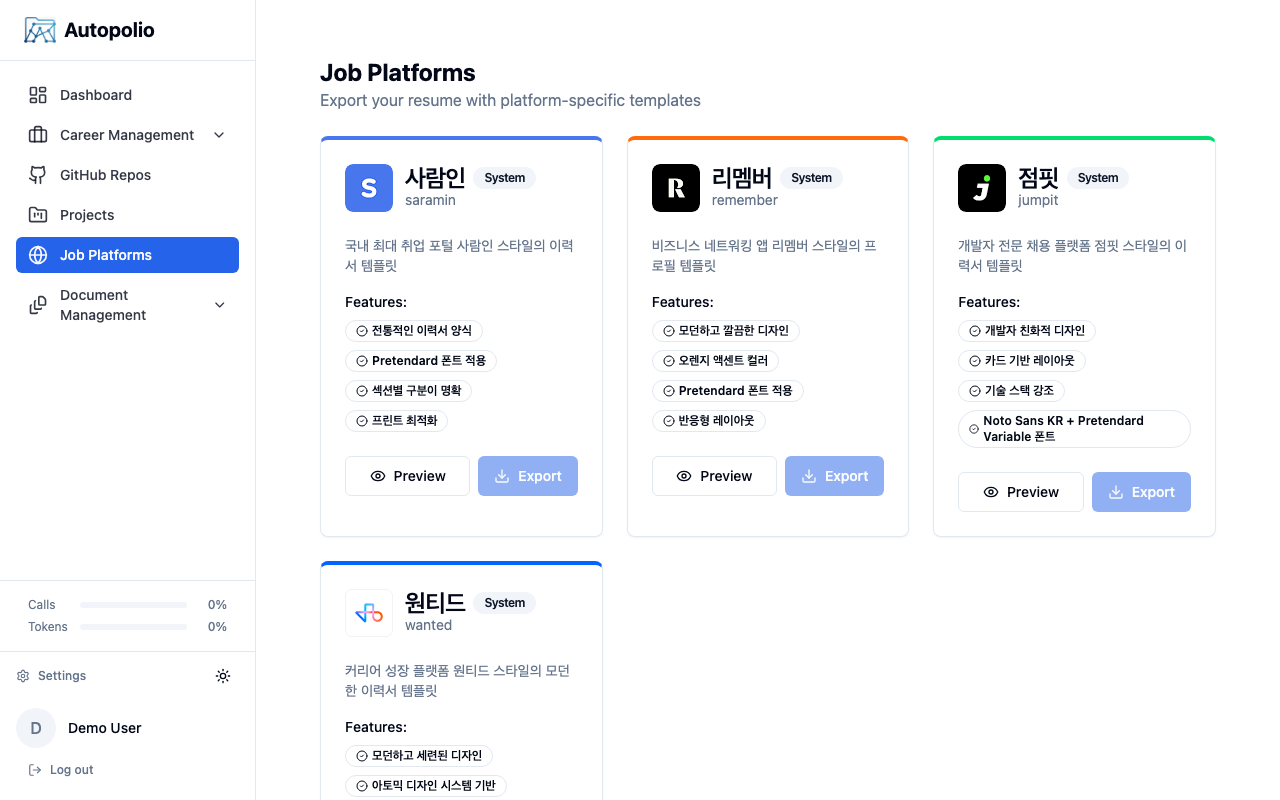Image resolution: width=1280 pixels, height=800 pixels.
Task: Click Log out
Action: click(x=60, y=769)
